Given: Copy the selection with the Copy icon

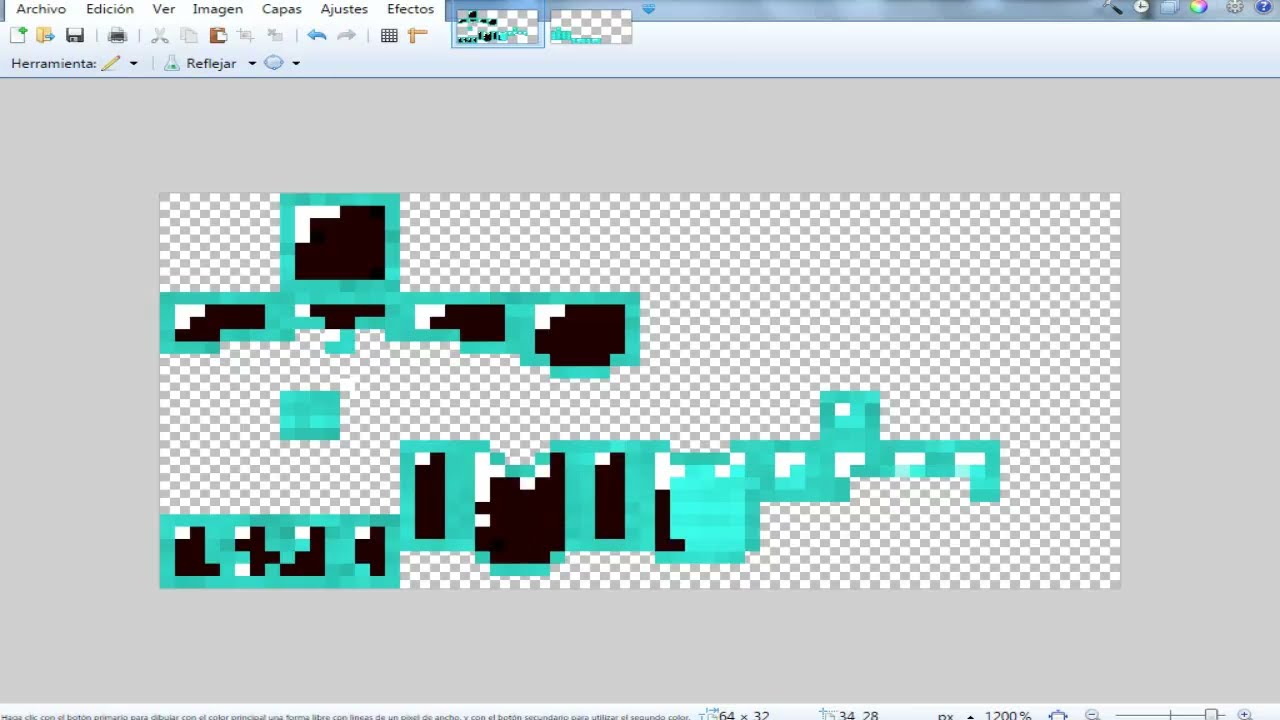Looking at the screenshot, I should [189, 35].
